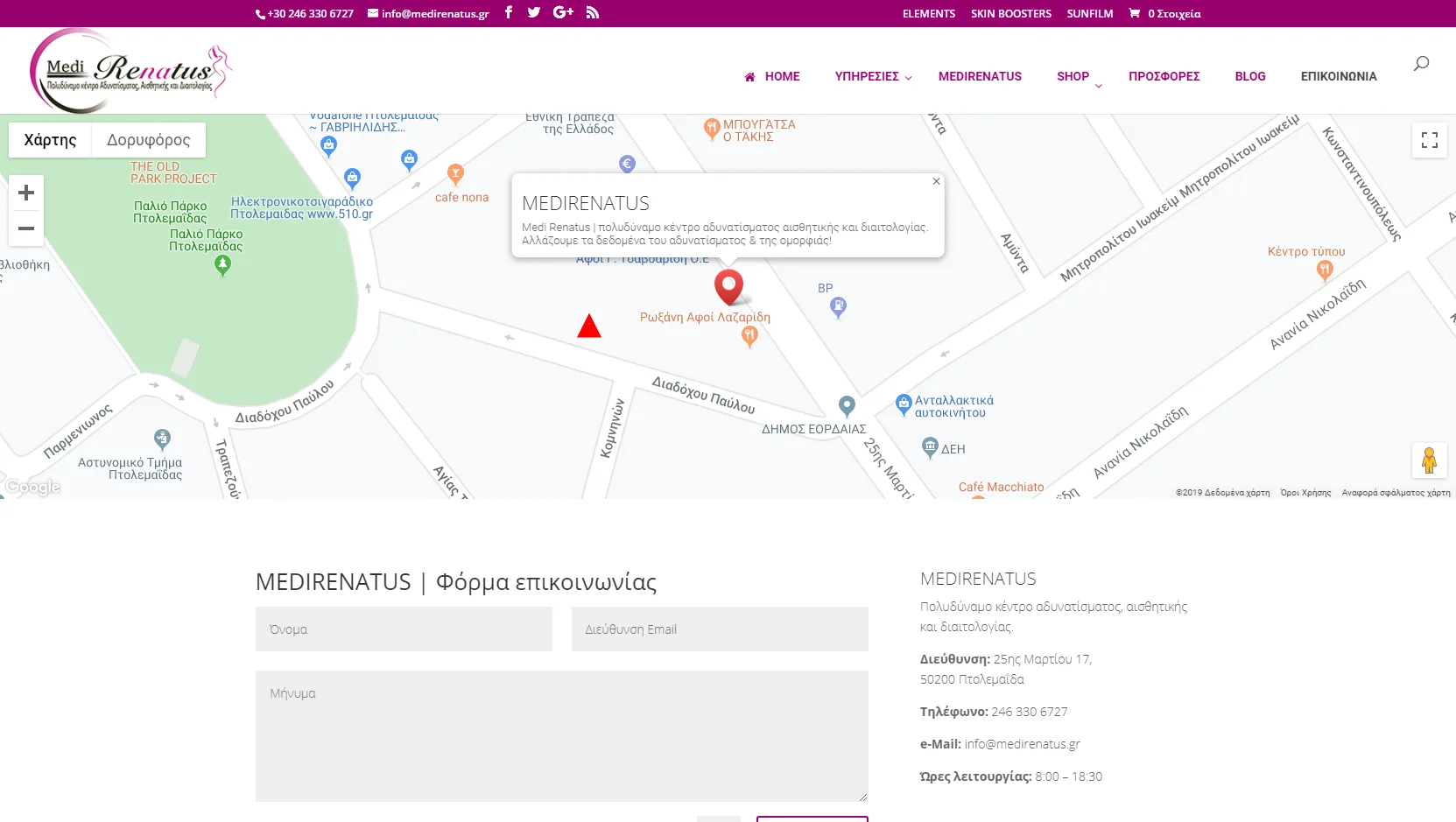1456x822 pixels.
Task: Open the Facebook icon in top bar
Action: click(x=509, y=12)
